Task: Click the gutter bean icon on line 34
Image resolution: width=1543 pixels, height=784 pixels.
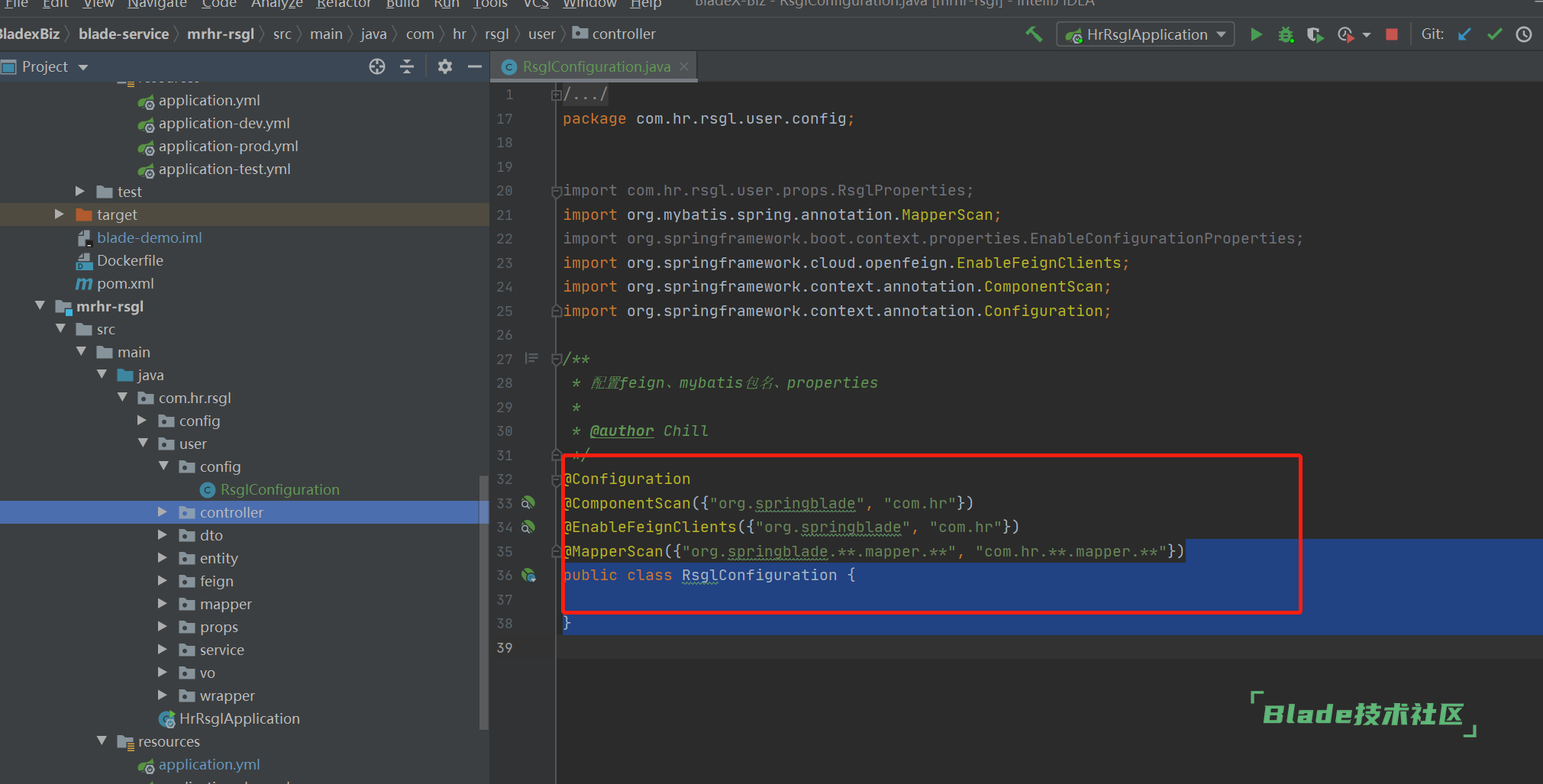Action: pyautogui.click(x=528, y=527)
